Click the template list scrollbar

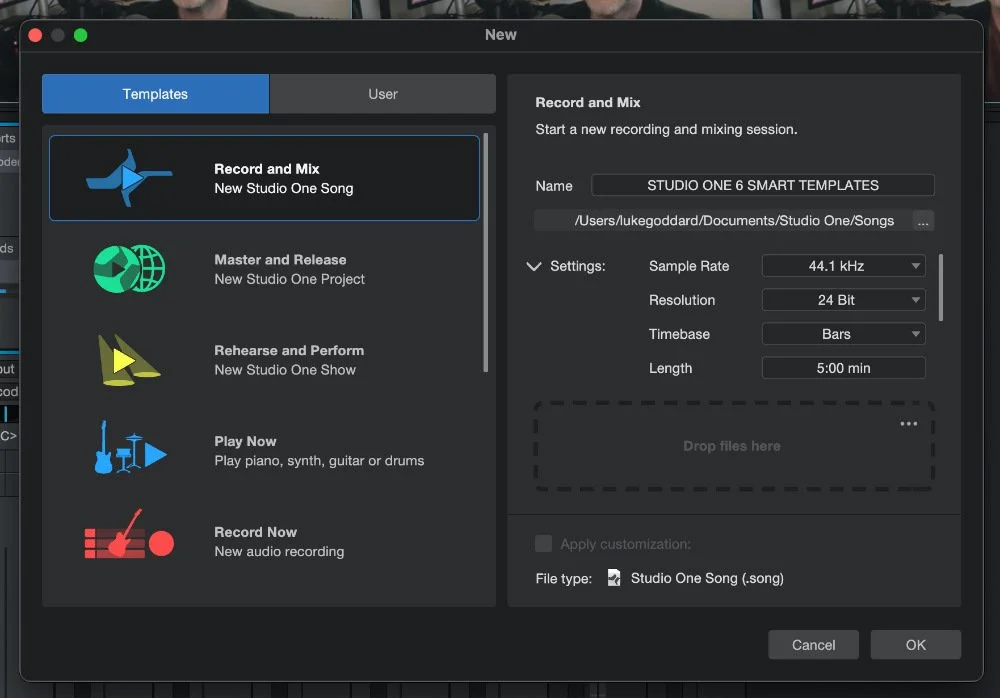[x=486, y=253]
